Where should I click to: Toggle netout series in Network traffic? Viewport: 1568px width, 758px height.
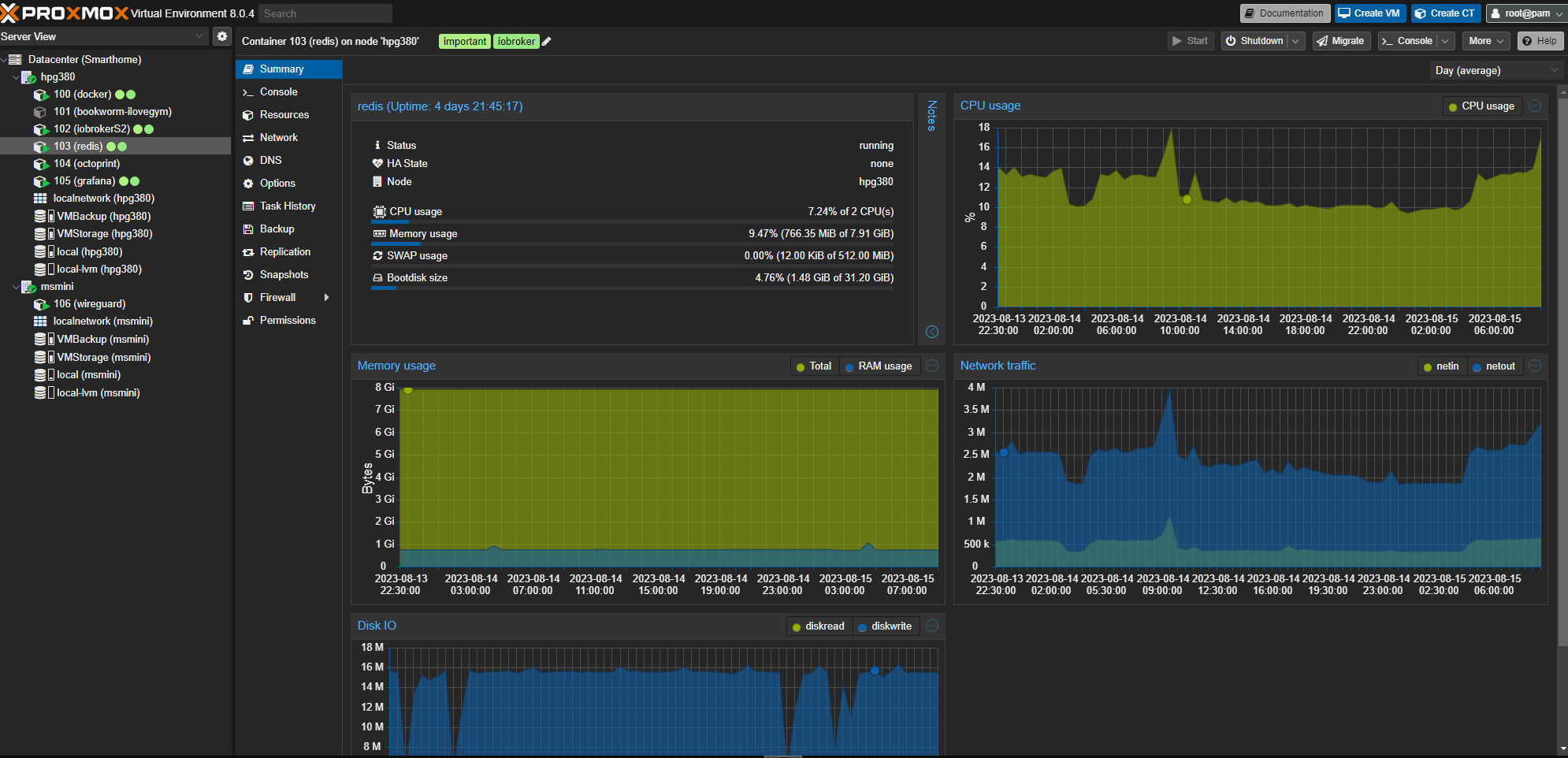(x=1493, y=366)
